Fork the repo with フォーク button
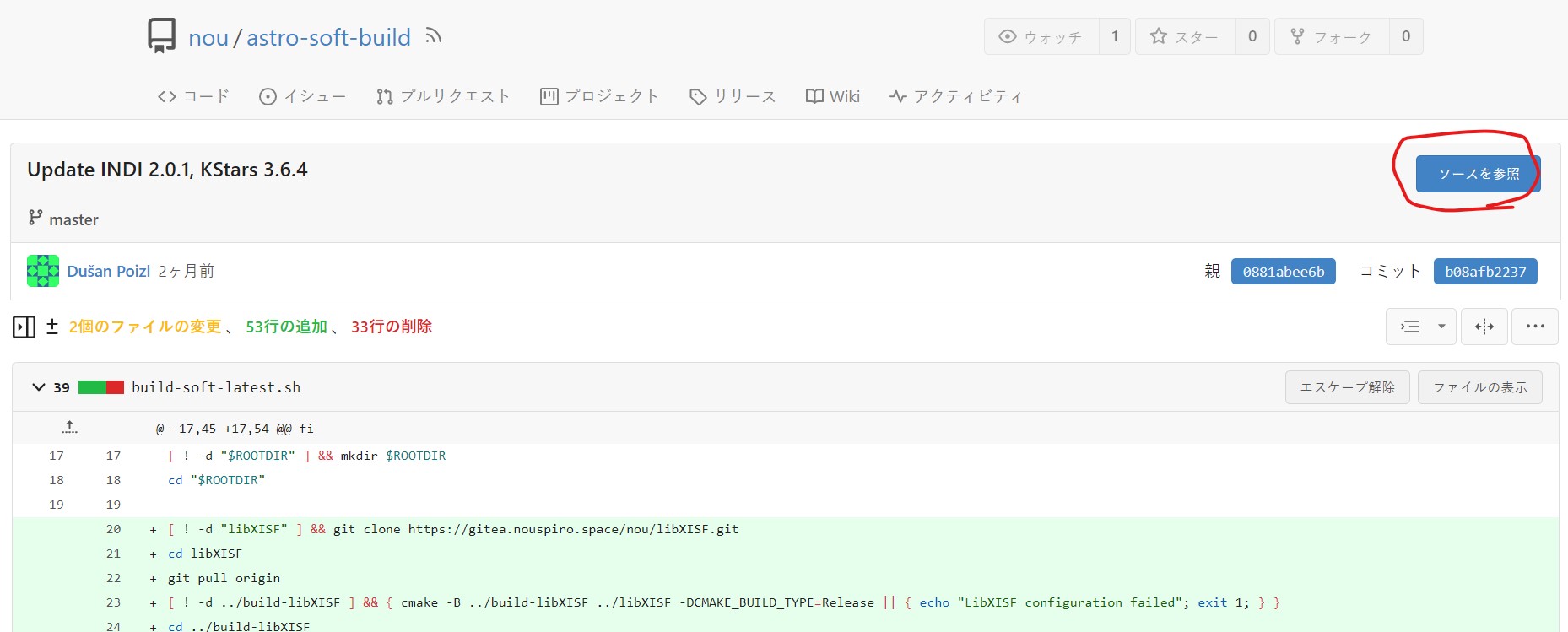Viewport: 1568px width, 632px height. (x=1331, y=36)
